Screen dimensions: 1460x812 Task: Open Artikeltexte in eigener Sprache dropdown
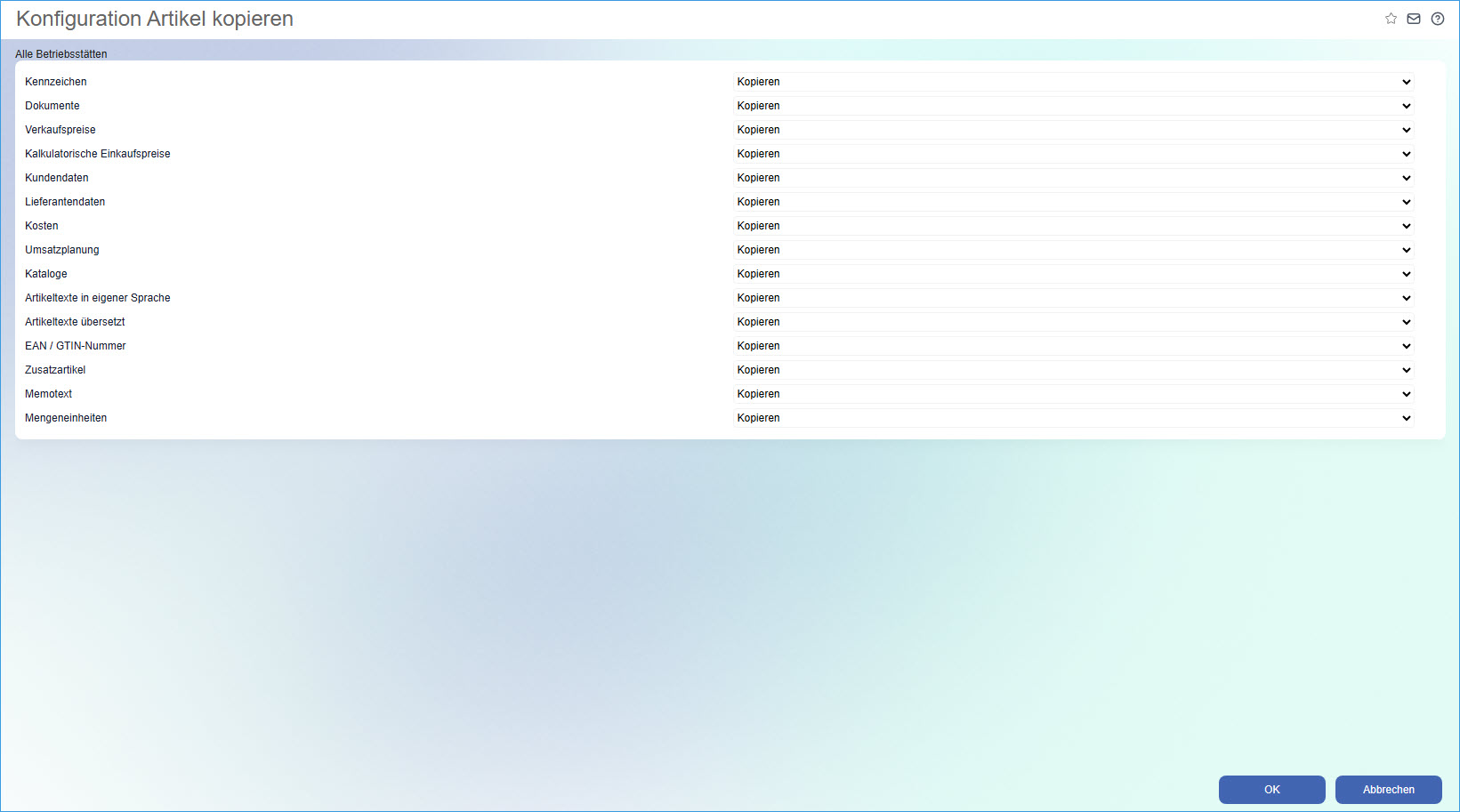[x=1074, y=298]
